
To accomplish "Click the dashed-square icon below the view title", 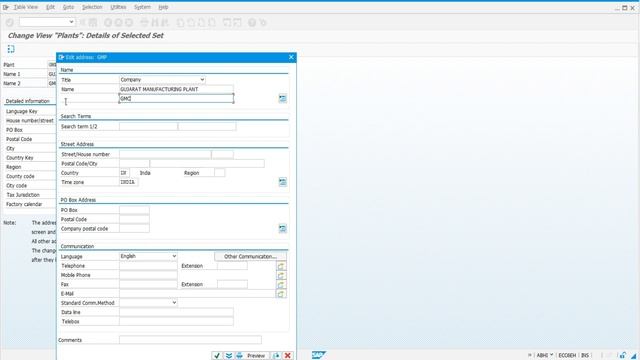I will point(11,49).
